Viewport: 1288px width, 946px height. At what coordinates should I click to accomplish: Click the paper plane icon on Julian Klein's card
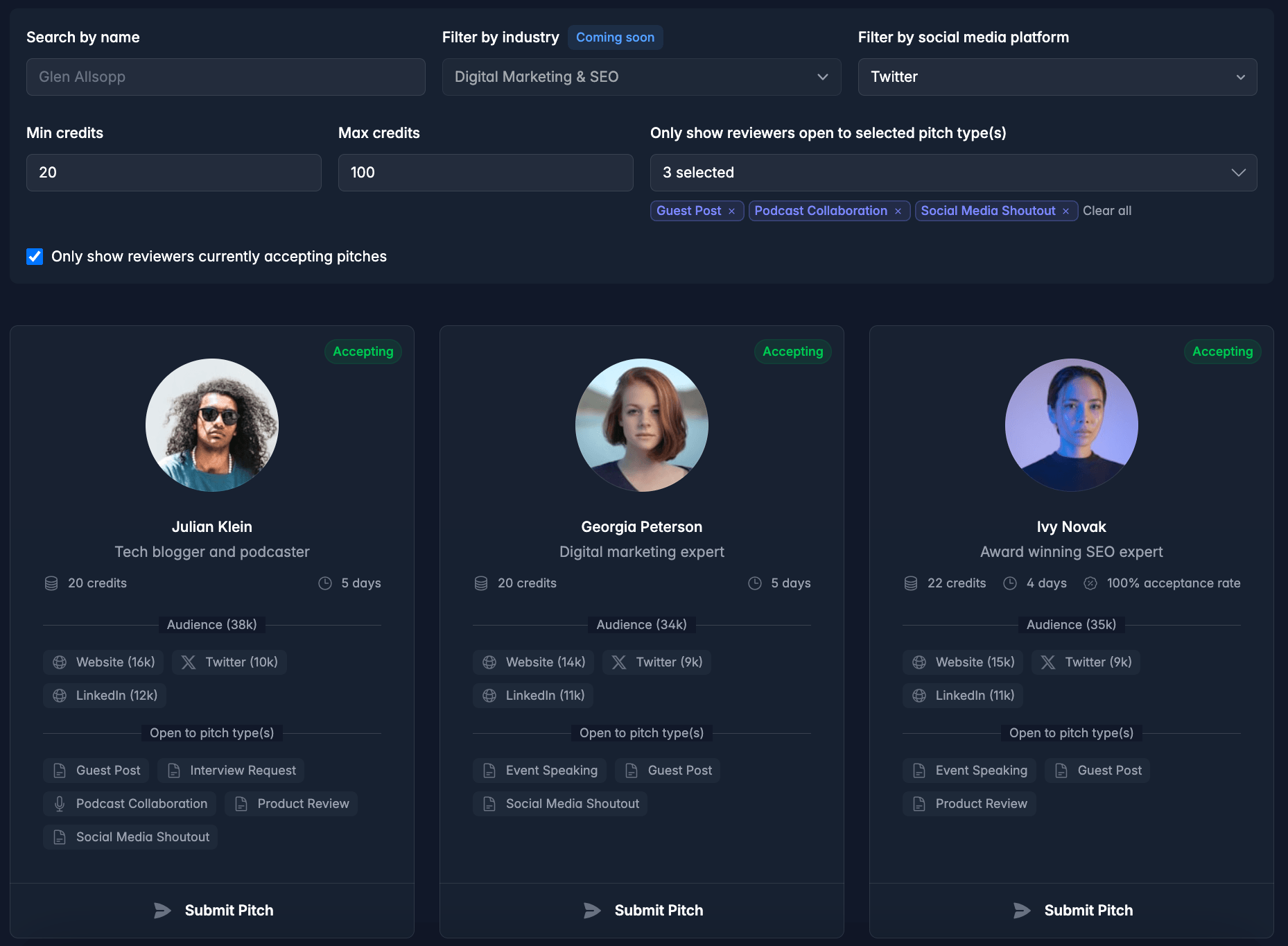pos(162,911)
